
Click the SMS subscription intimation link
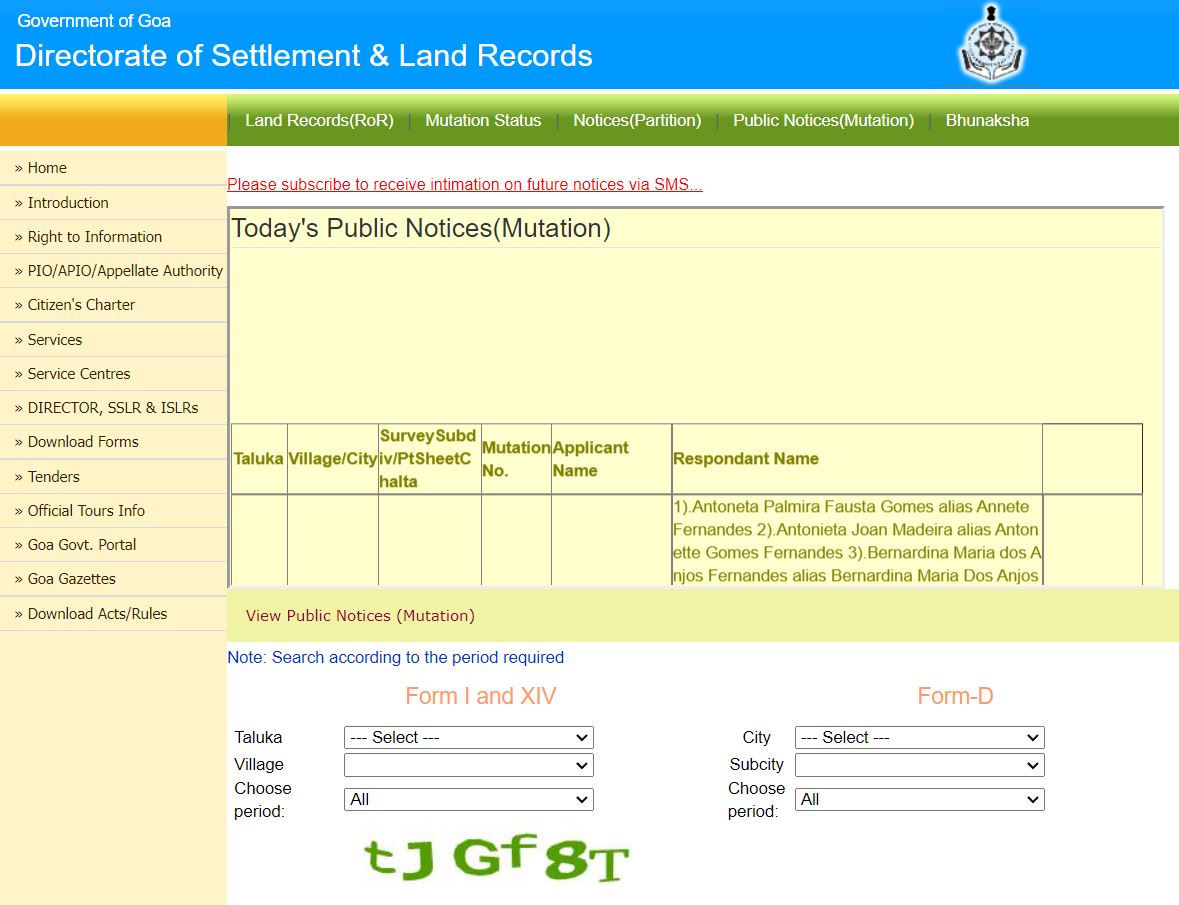[x=464, y=184]
